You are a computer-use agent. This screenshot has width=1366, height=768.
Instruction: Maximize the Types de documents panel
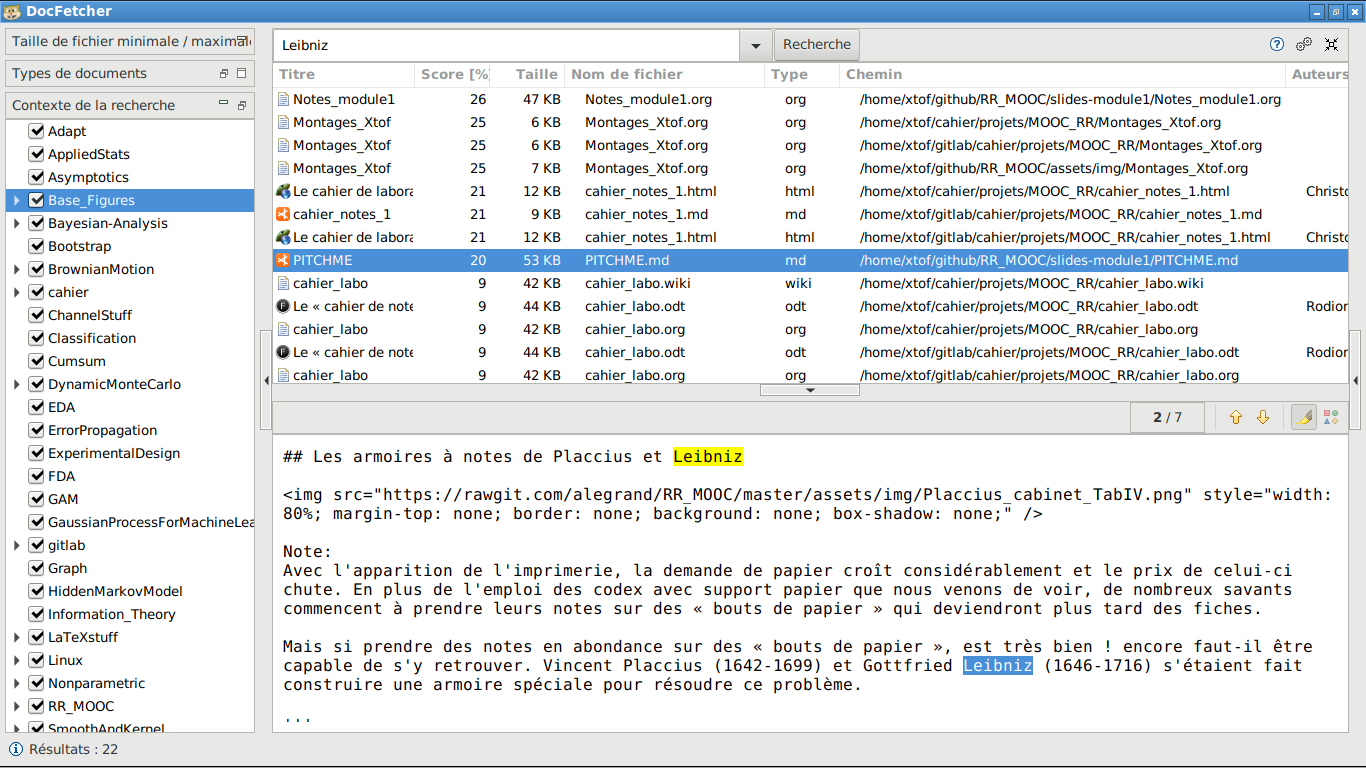(x=241, y=73)
